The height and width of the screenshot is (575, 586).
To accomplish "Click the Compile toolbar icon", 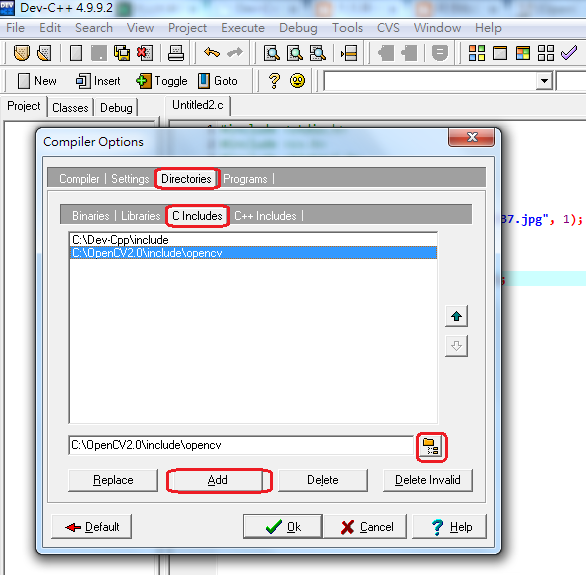I will pos(477,53).
